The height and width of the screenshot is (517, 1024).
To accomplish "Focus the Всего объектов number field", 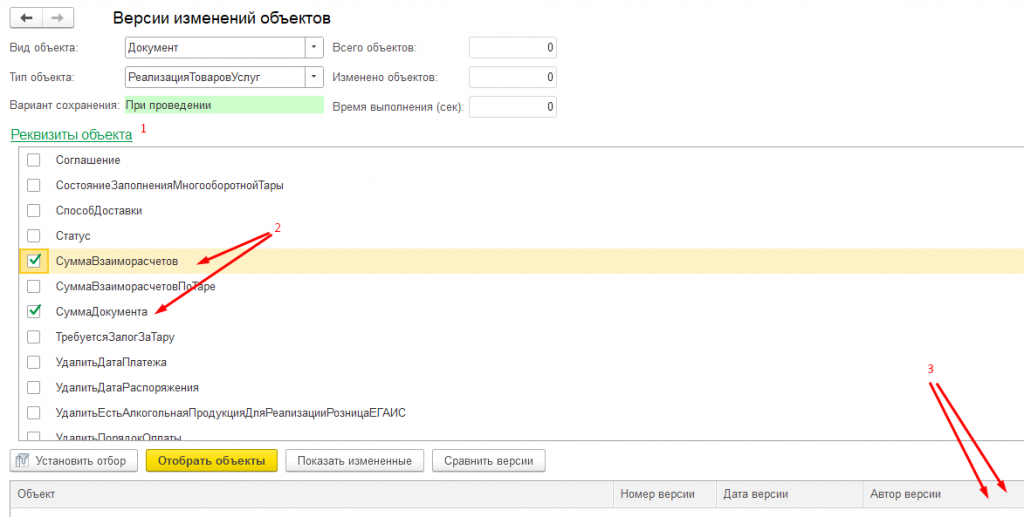I will pyautogui.click(x=513, y=47).
